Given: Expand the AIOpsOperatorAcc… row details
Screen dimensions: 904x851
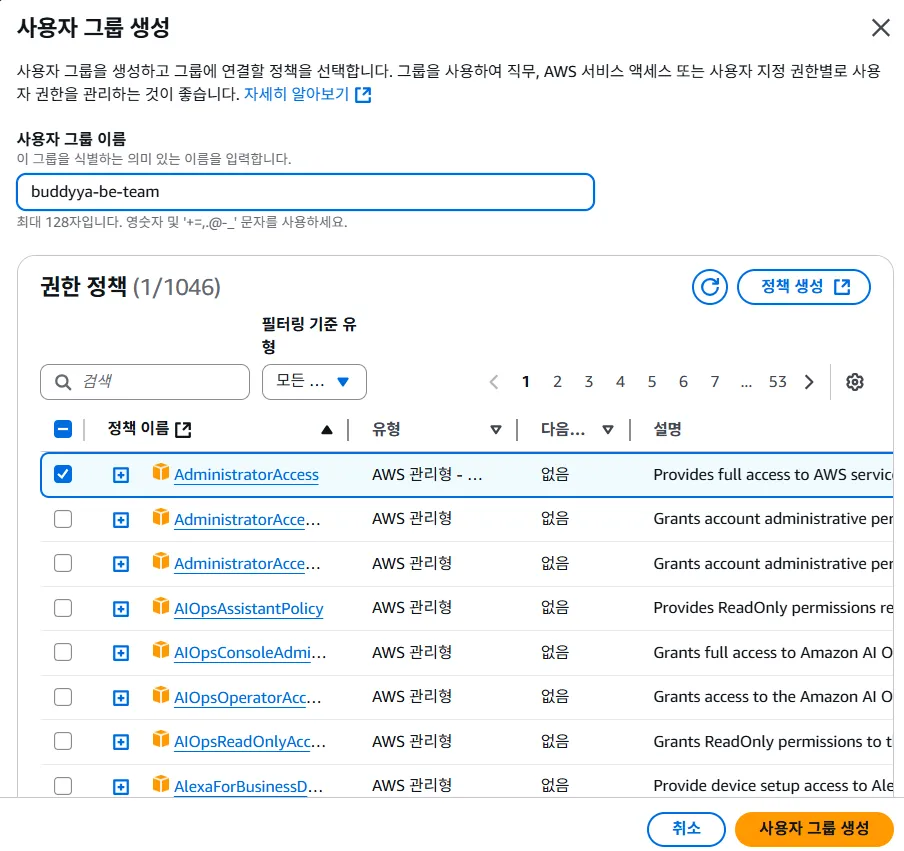Looking at the screenshot, I should pos(120,698).
